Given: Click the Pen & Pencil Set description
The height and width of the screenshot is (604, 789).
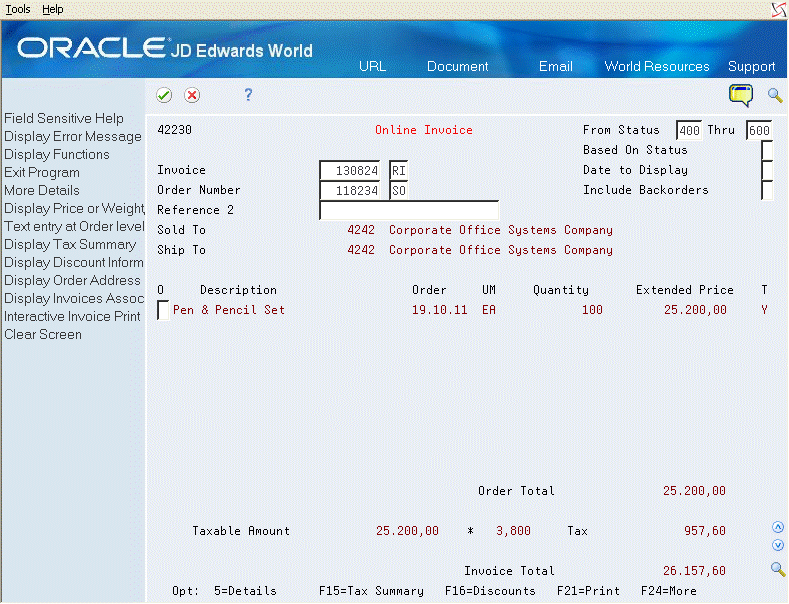Looking at the screenshot, I should pos(229,310).
